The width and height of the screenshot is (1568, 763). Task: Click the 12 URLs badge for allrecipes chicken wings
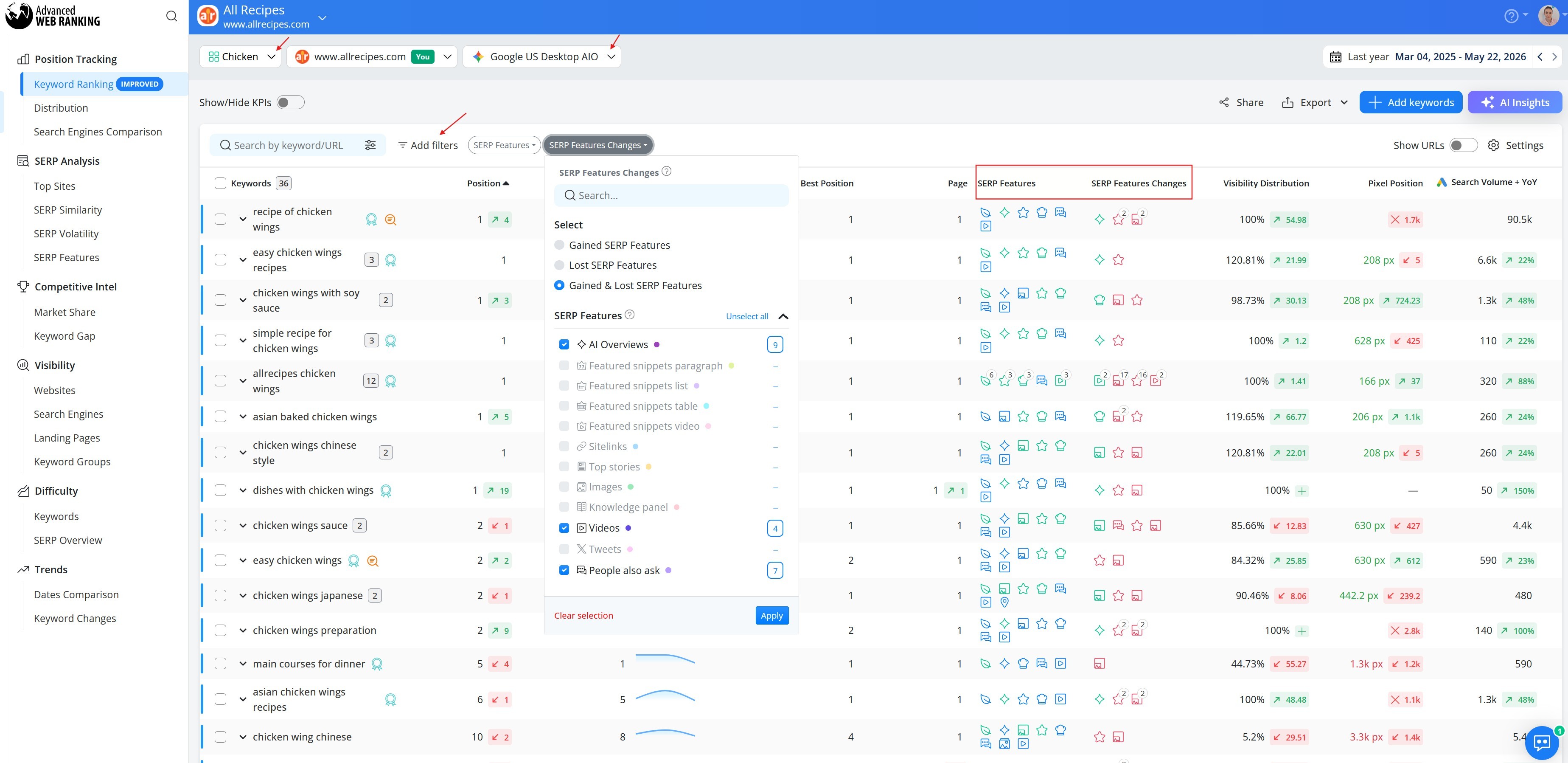[371, 381]
